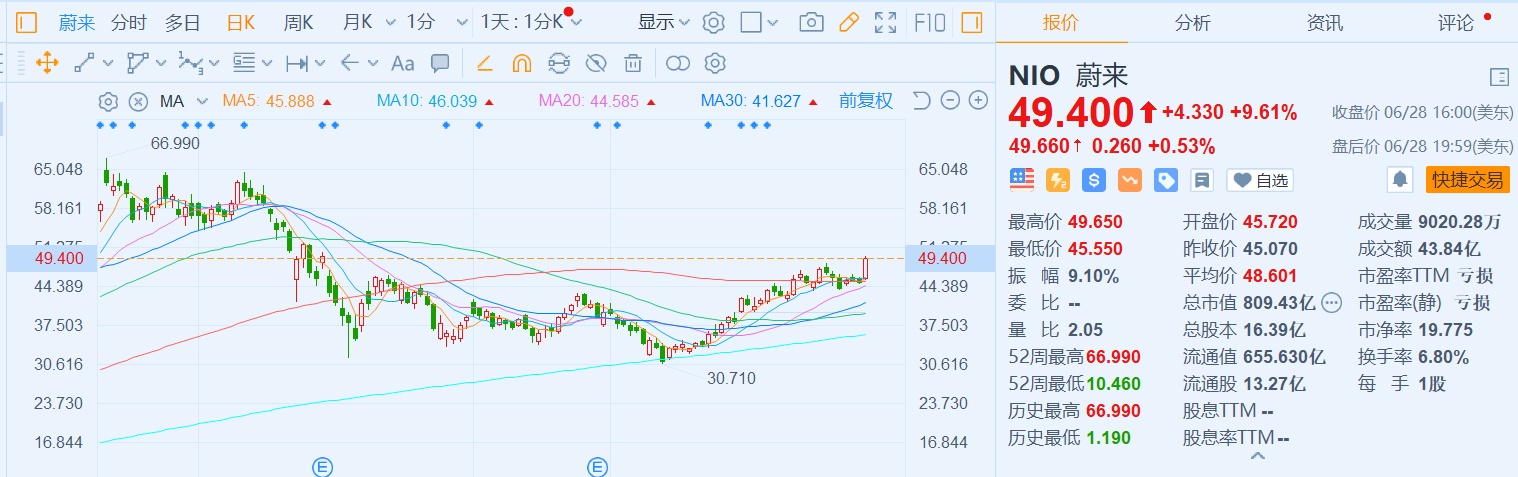Select the 周K weekly candlestick tab
This screenshot has height=477, width=1518.
(x=299, y=22)
